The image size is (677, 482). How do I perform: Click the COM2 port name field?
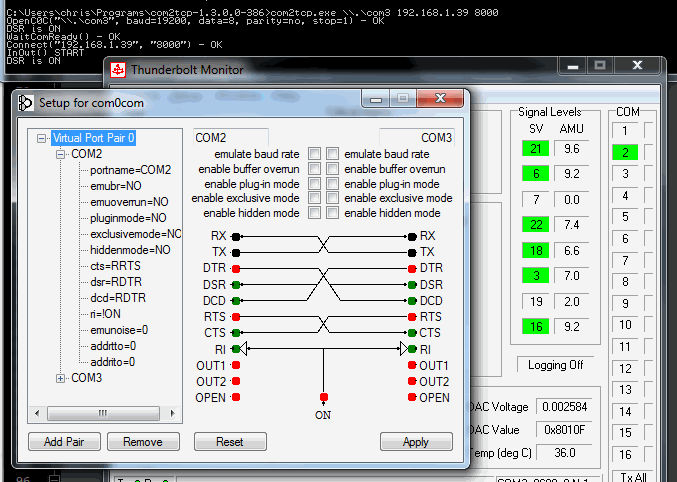(231, 137)
